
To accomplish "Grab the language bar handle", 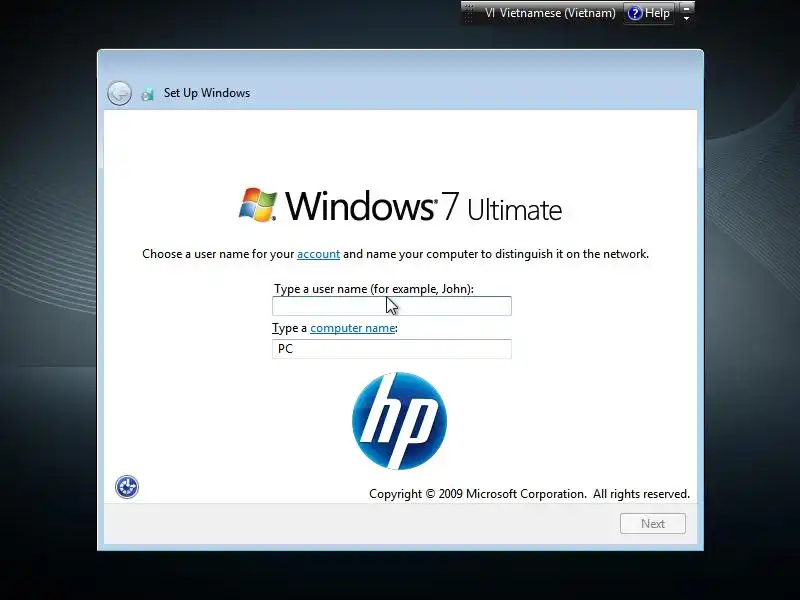I will [468, 13].
